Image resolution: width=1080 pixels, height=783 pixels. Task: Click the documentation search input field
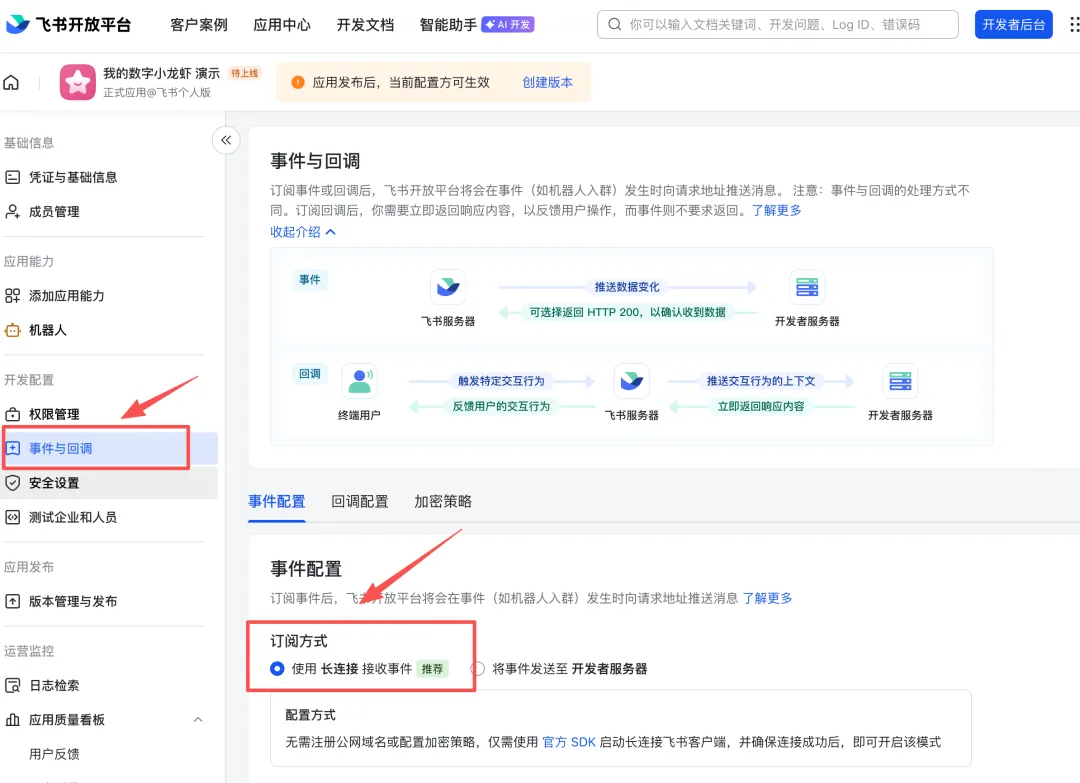click(x=778, y=25)
